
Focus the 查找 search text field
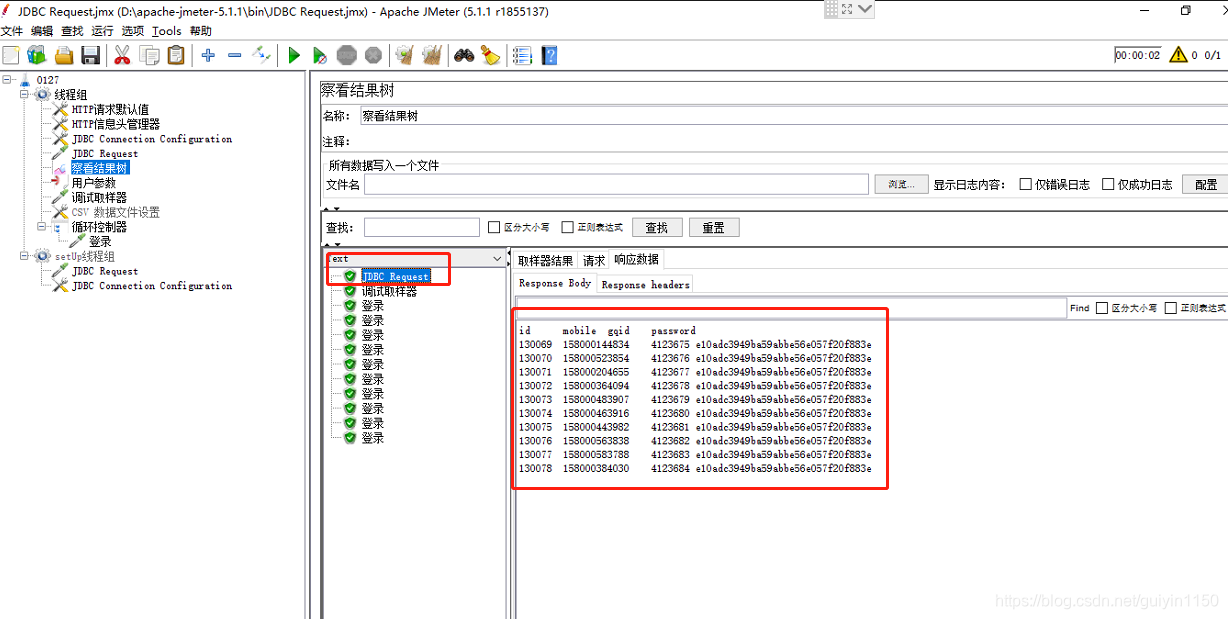[422, 227]
